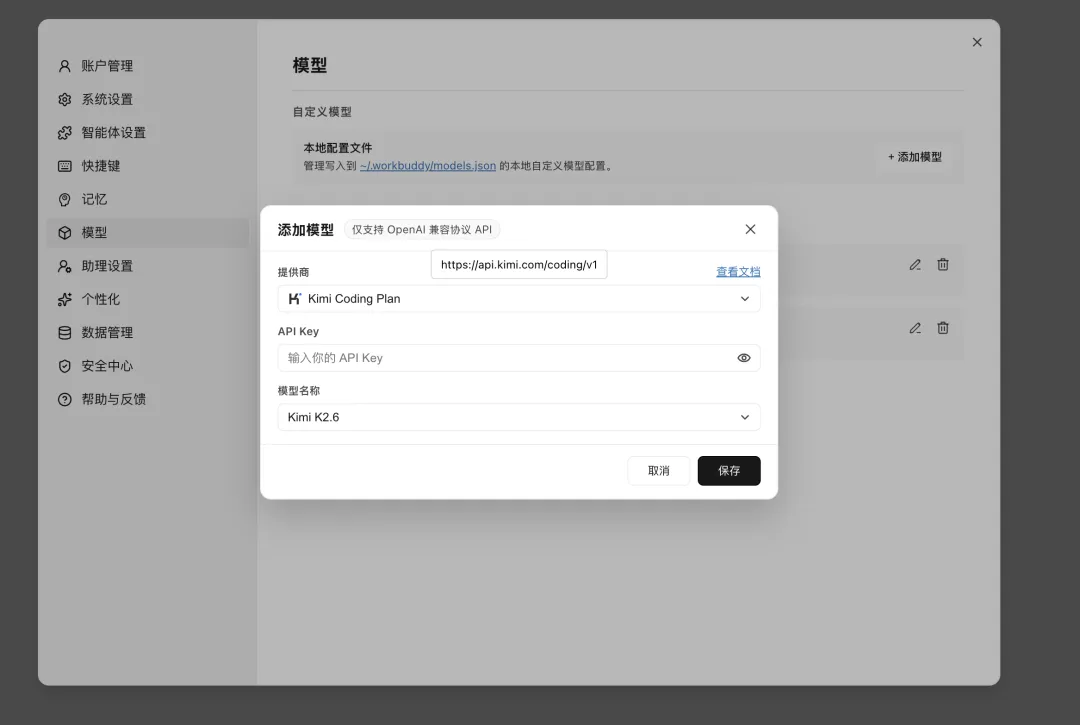Screen dimensions: 1080x725
Task: Click the 本地配置文件 title
Action: pos(338,148)
